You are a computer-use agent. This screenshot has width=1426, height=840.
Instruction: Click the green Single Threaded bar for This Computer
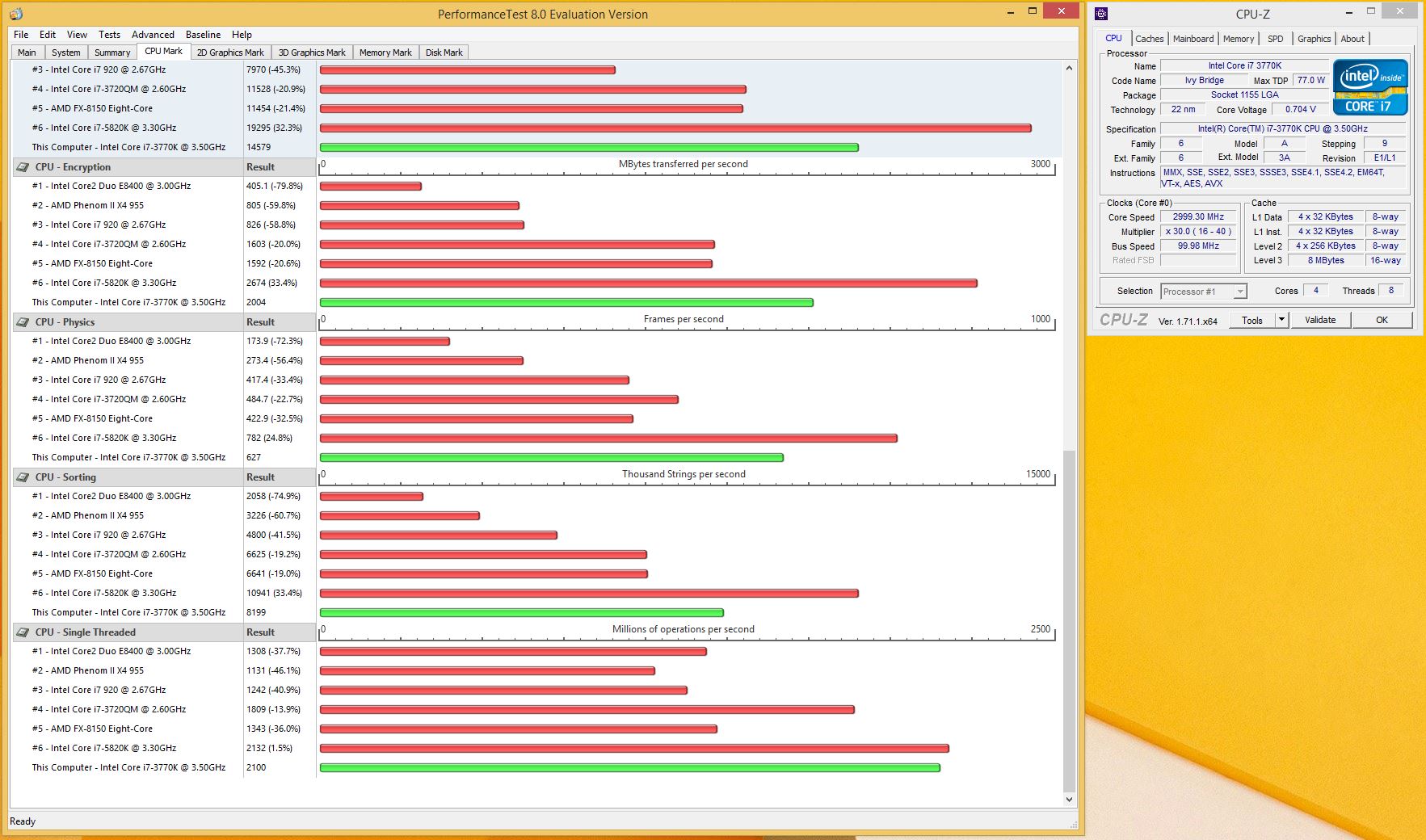point(630,768)
